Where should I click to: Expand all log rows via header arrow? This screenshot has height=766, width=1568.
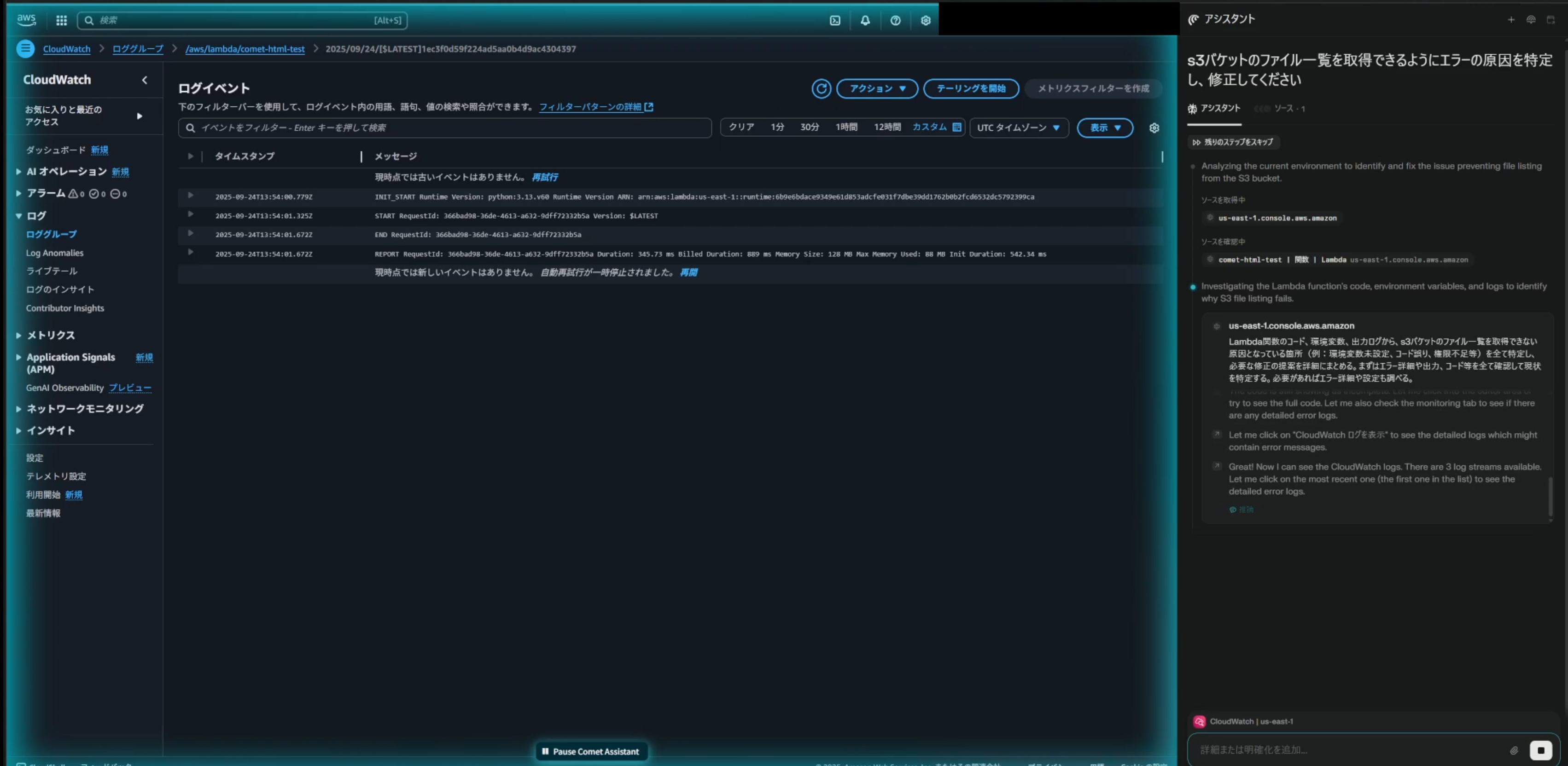coord(191,157)
